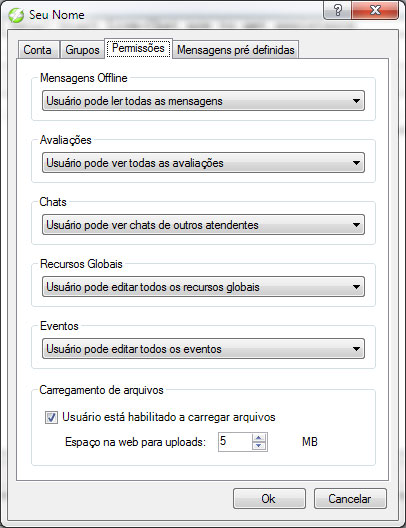The width and height of the screenshot is (406, 528).
Task: Open the Mensagens pré definidas tab
Action: click(x=236, y=50)
